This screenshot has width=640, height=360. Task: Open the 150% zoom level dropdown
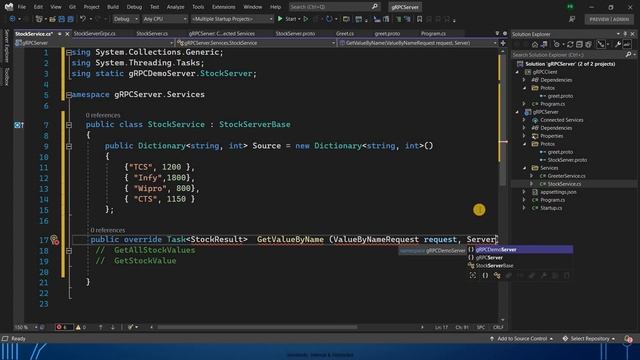click(26, 327)
